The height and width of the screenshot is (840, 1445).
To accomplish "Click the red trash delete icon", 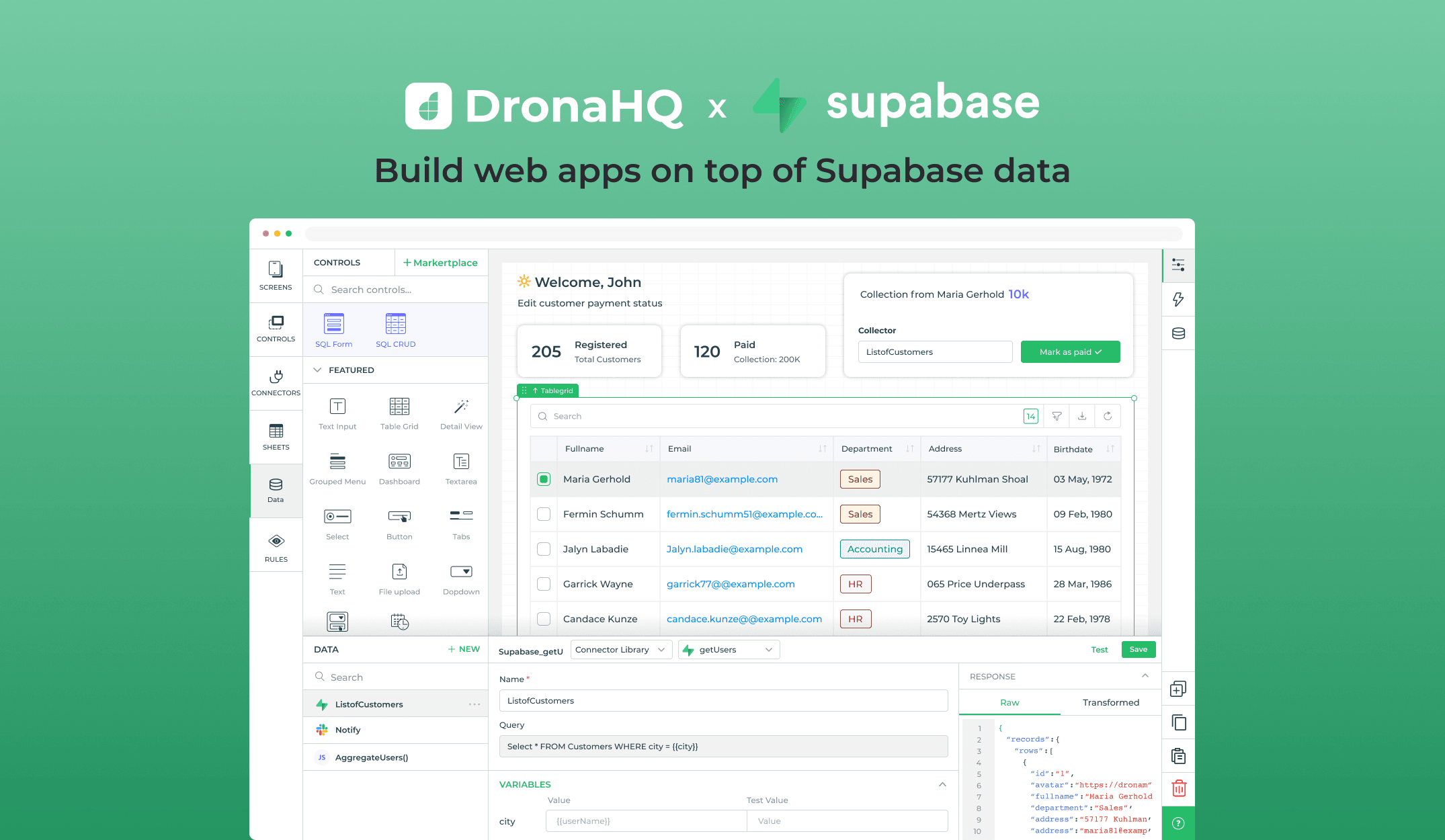I will [1179, 788].
